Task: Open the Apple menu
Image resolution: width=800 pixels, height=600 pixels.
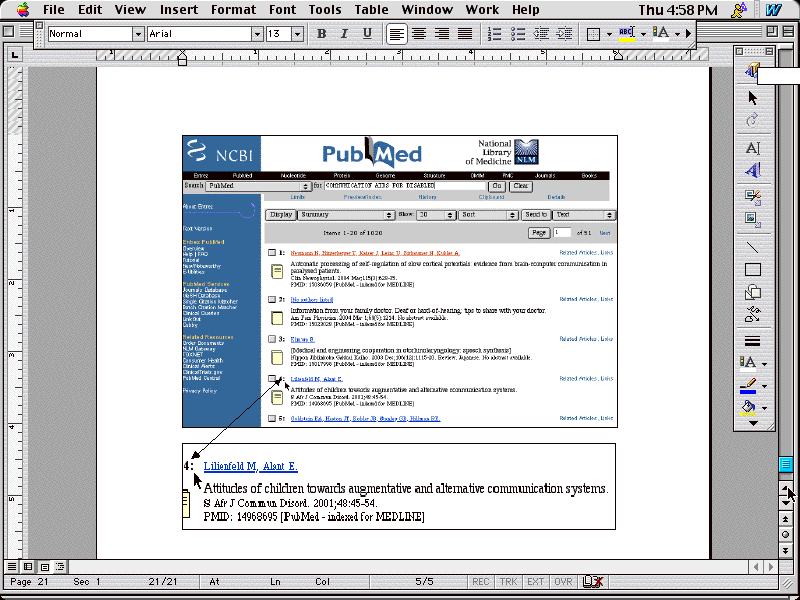Action: tap(23, 10)
